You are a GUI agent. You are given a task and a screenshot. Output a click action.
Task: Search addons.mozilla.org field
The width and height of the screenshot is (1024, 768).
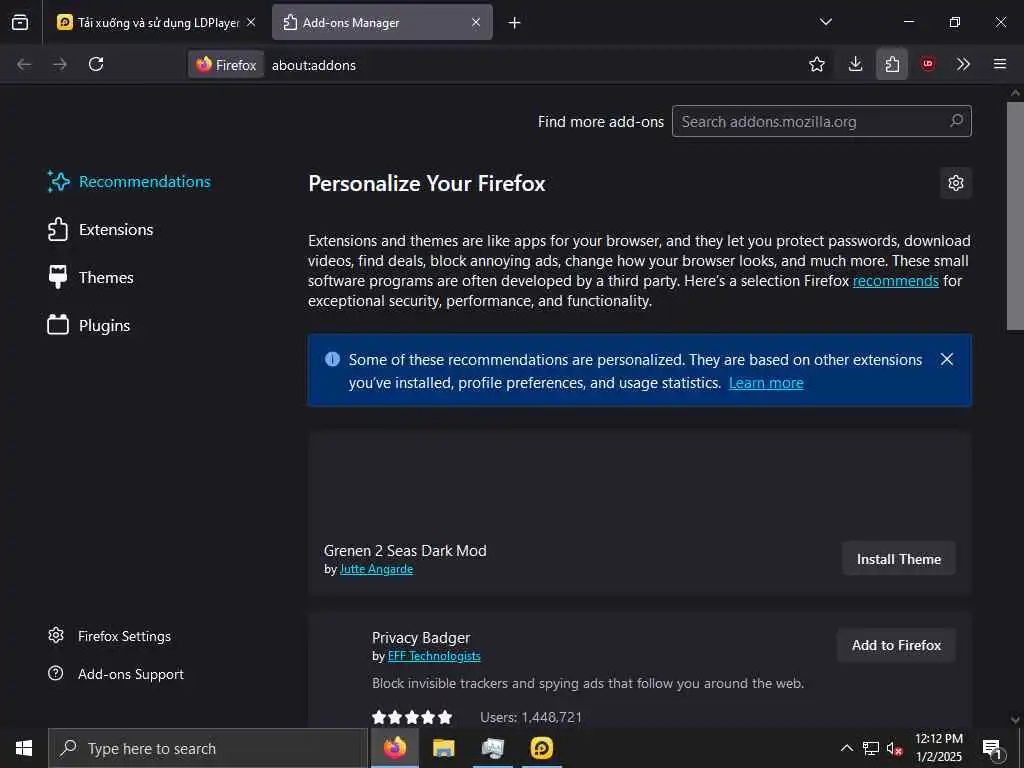click(822, 121)
